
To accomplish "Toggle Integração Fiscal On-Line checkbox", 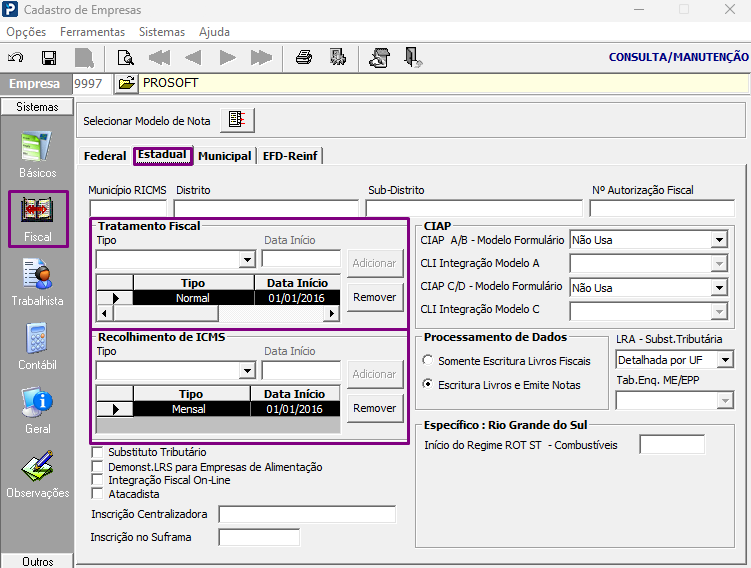I will [x=97, y=480].
